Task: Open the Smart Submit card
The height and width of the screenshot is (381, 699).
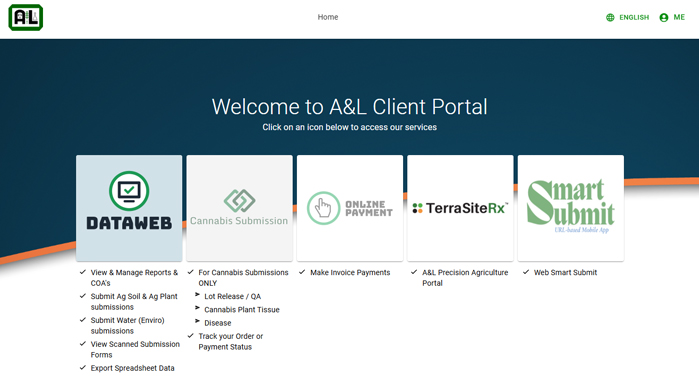Action: tap(571, 208)
